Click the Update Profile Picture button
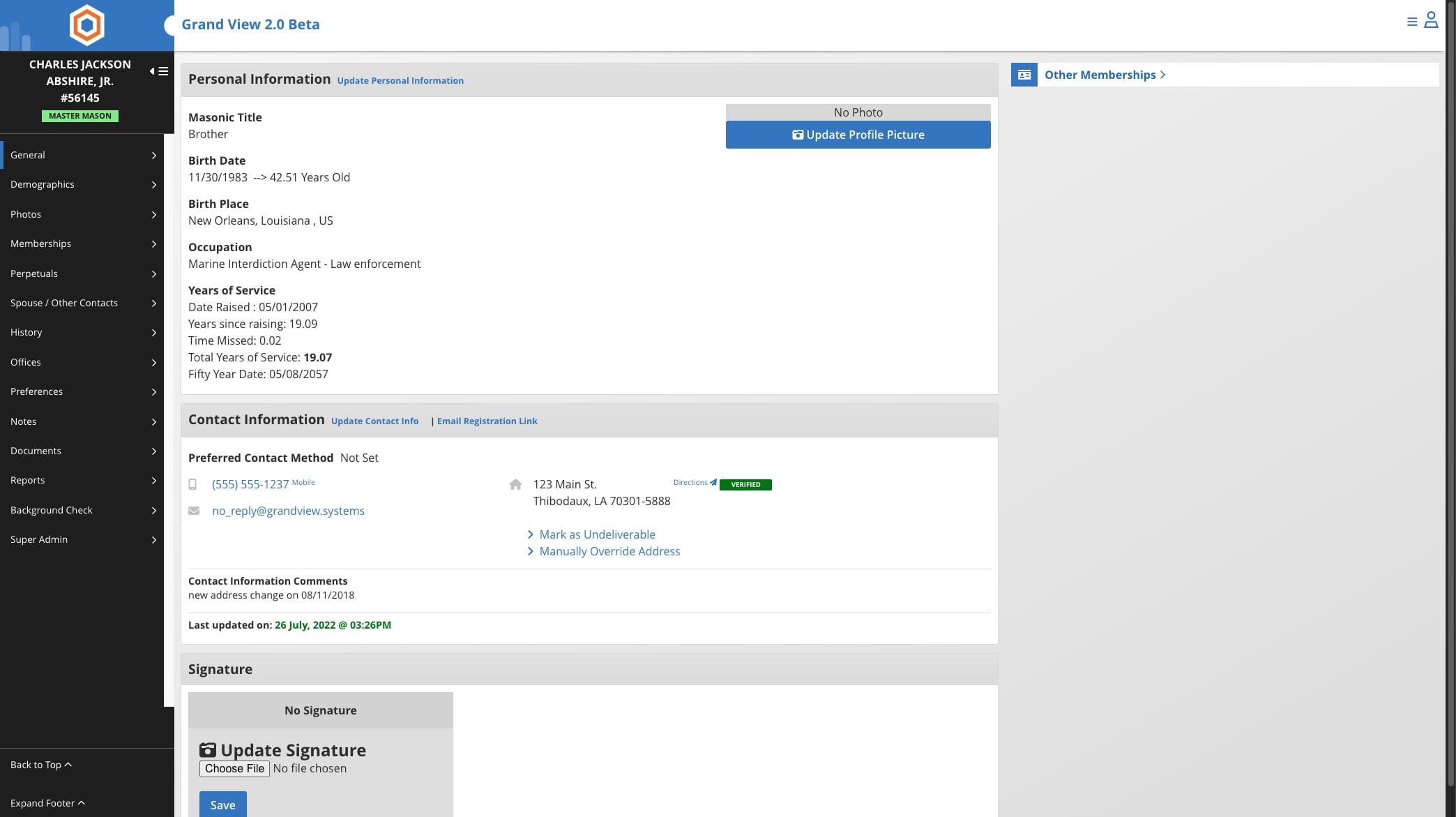Viewport: 1456px width, 817px height. (x=858, y=135)
